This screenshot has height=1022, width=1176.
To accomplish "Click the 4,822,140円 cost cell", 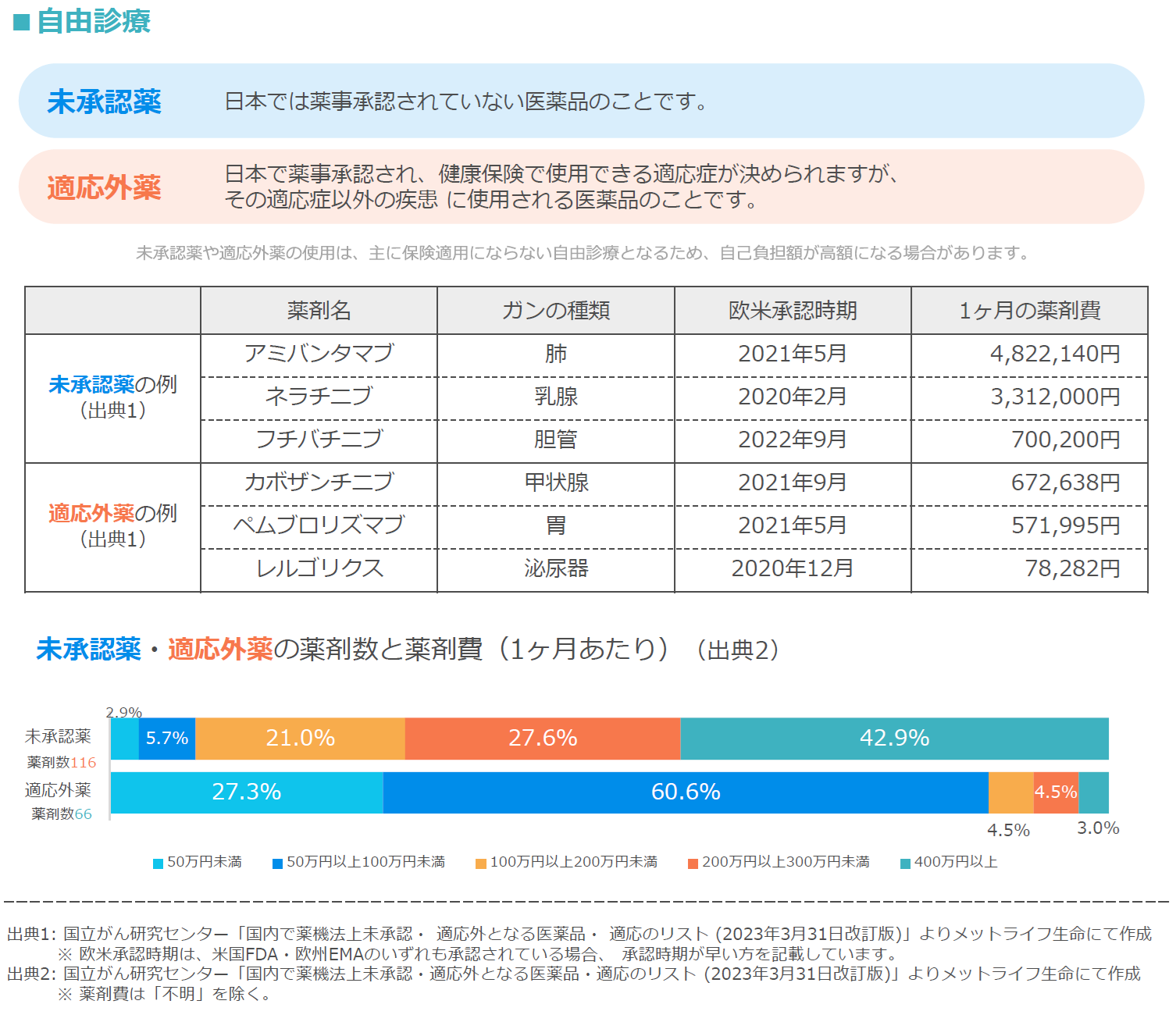I will coord(1030,354).
